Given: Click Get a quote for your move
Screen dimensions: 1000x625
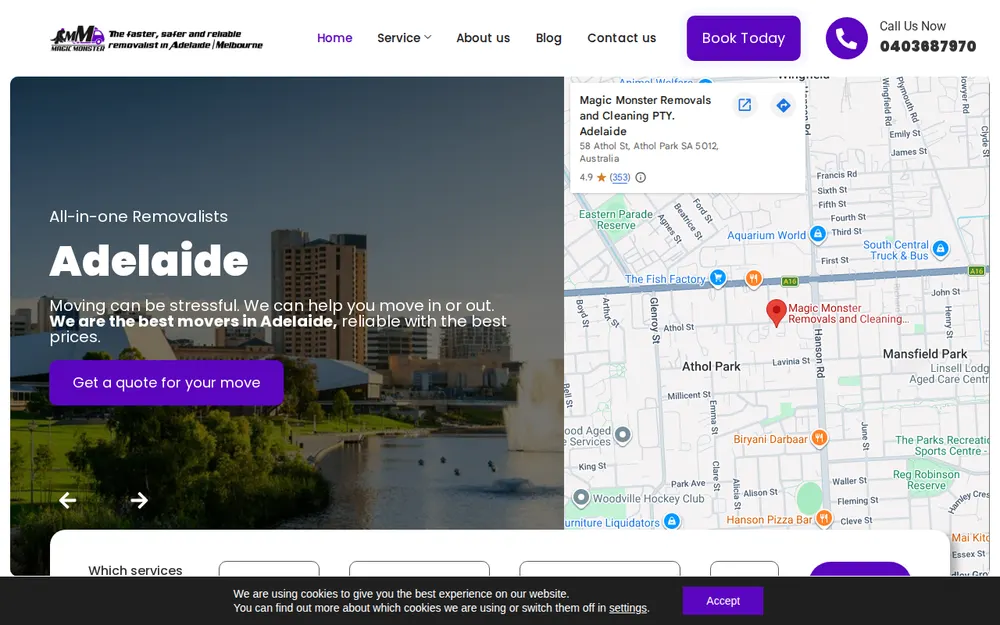Looking at the screenshot, I should (x=166, y=383).
